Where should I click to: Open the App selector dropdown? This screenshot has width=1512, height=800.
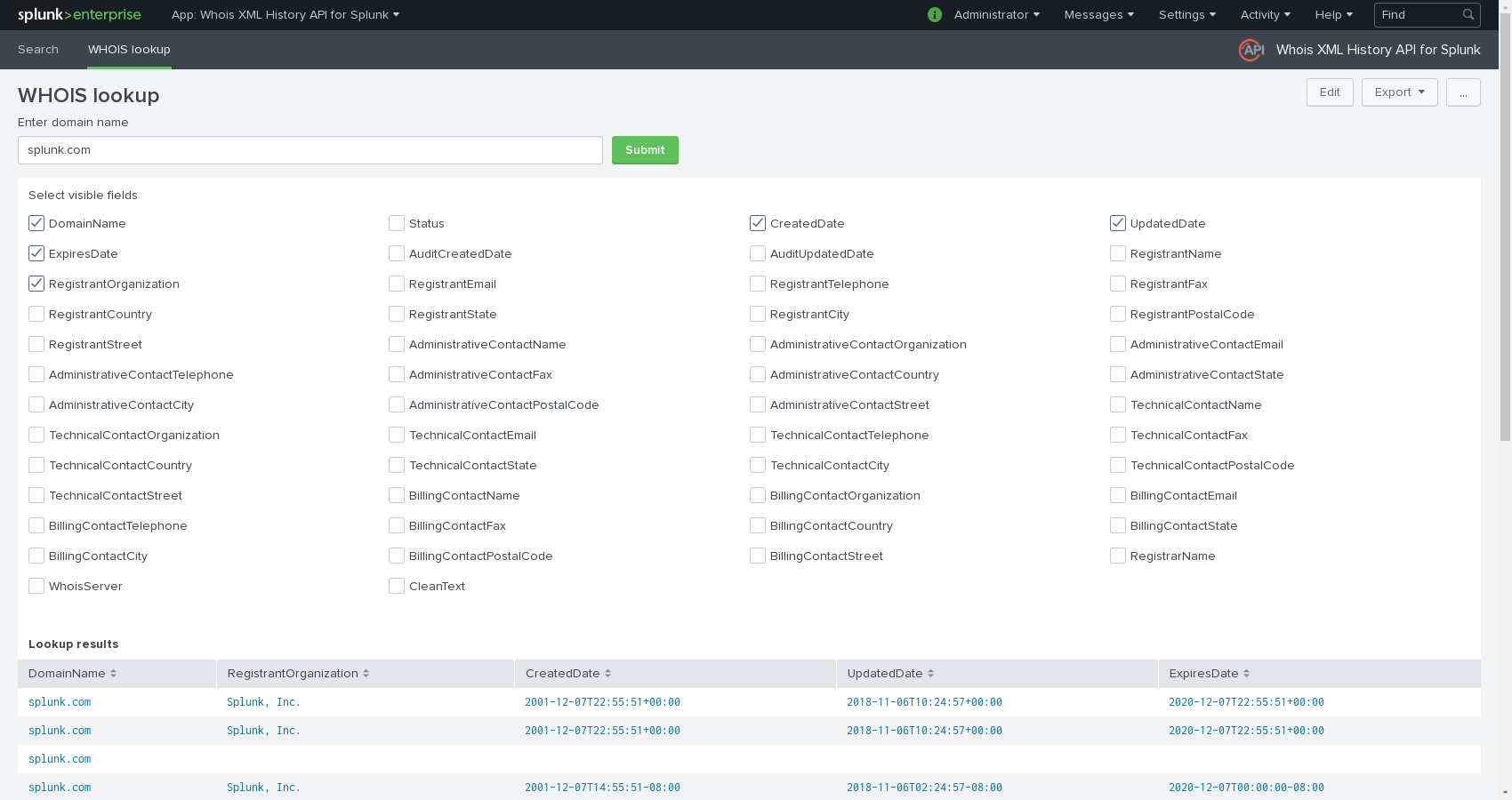pos(286,14)
